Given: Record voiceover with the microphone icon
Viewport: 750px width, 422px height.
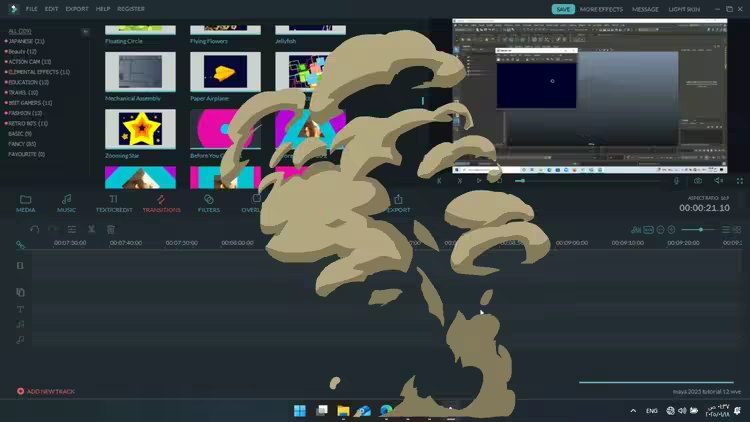Looking at the screenshot, I should pyautogui.click(x=676, y=181).
